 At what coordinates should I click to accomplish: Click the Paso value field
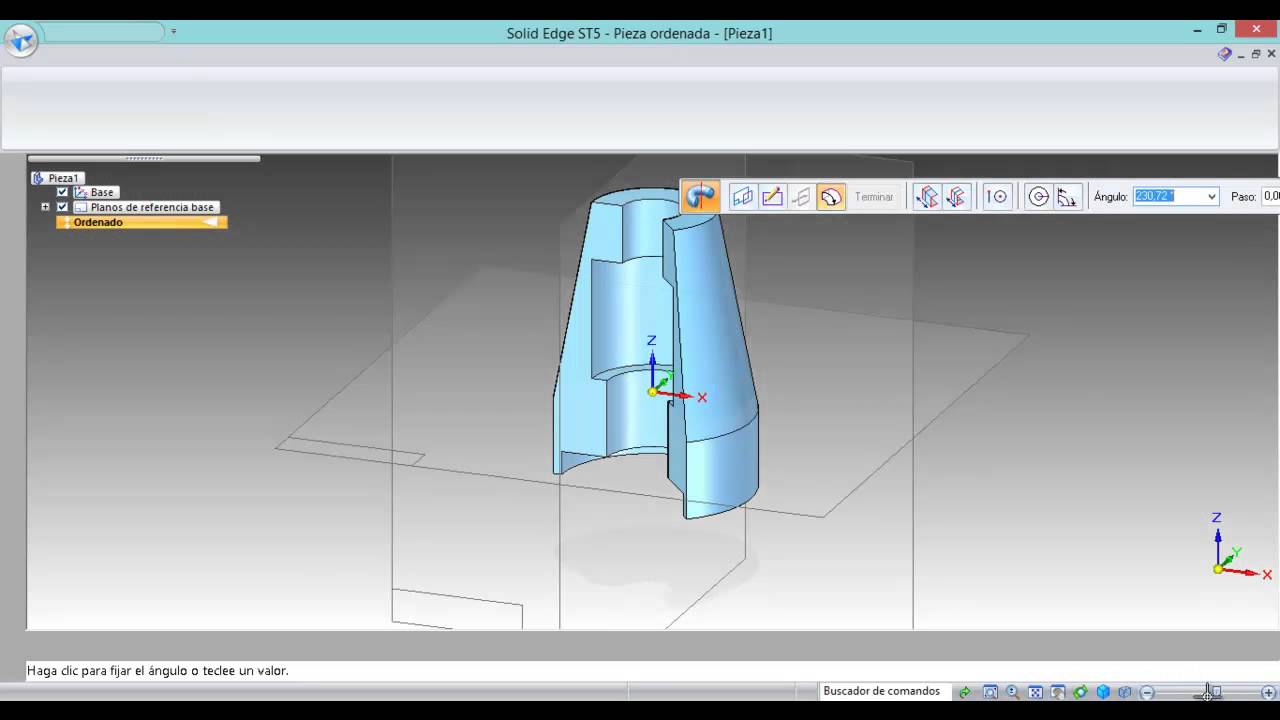coord(1271,197)
